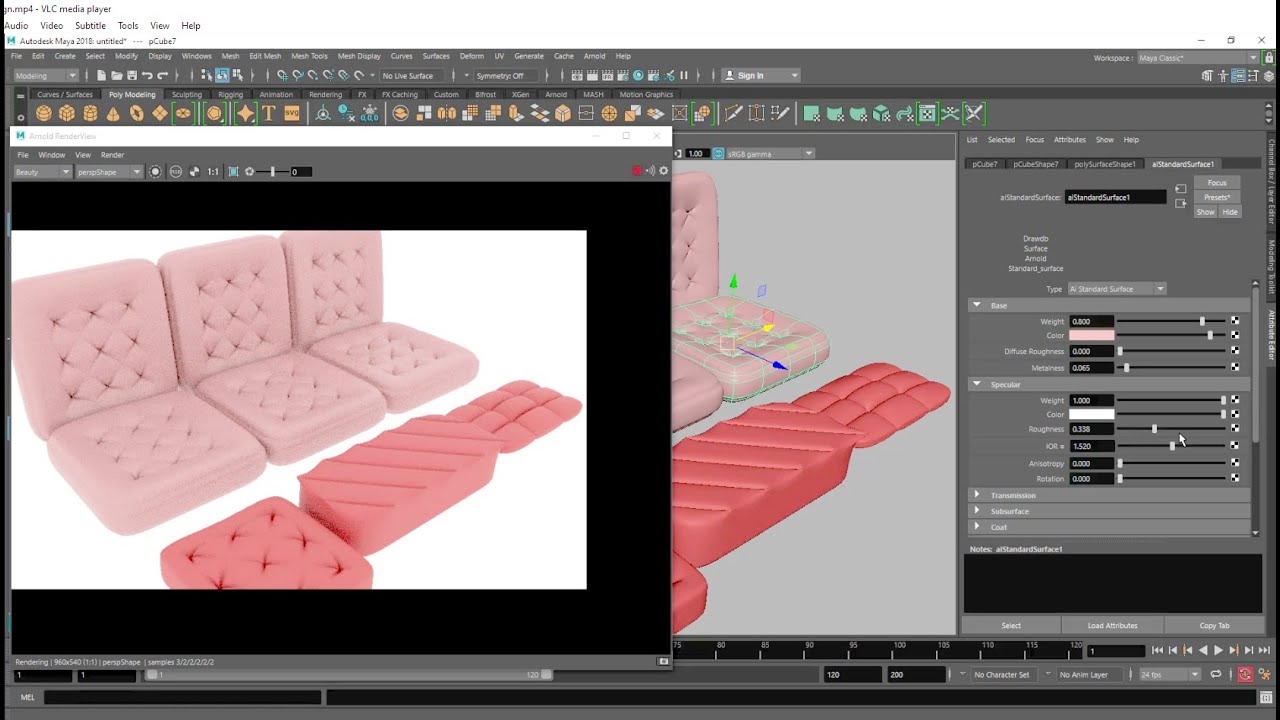The height and width of the screenshot is (720, 1280).
Task: Click the workspace lock icon
Action: click(x=1269, y=58)
